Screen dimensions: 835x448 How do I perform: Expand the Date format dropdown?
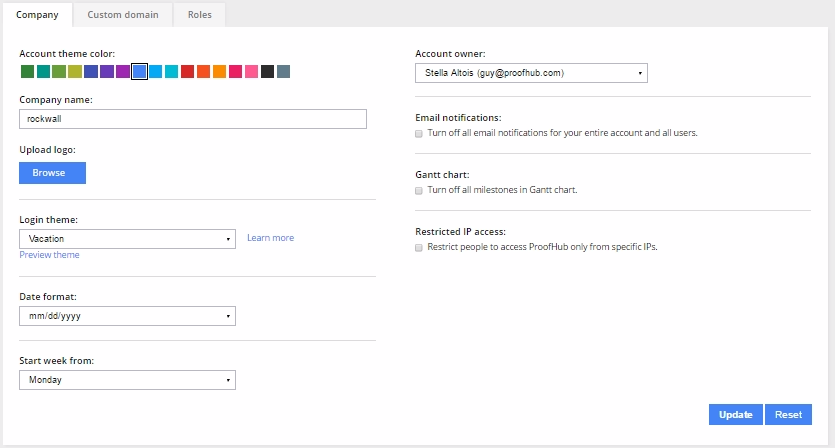click(x=127, y=316)
